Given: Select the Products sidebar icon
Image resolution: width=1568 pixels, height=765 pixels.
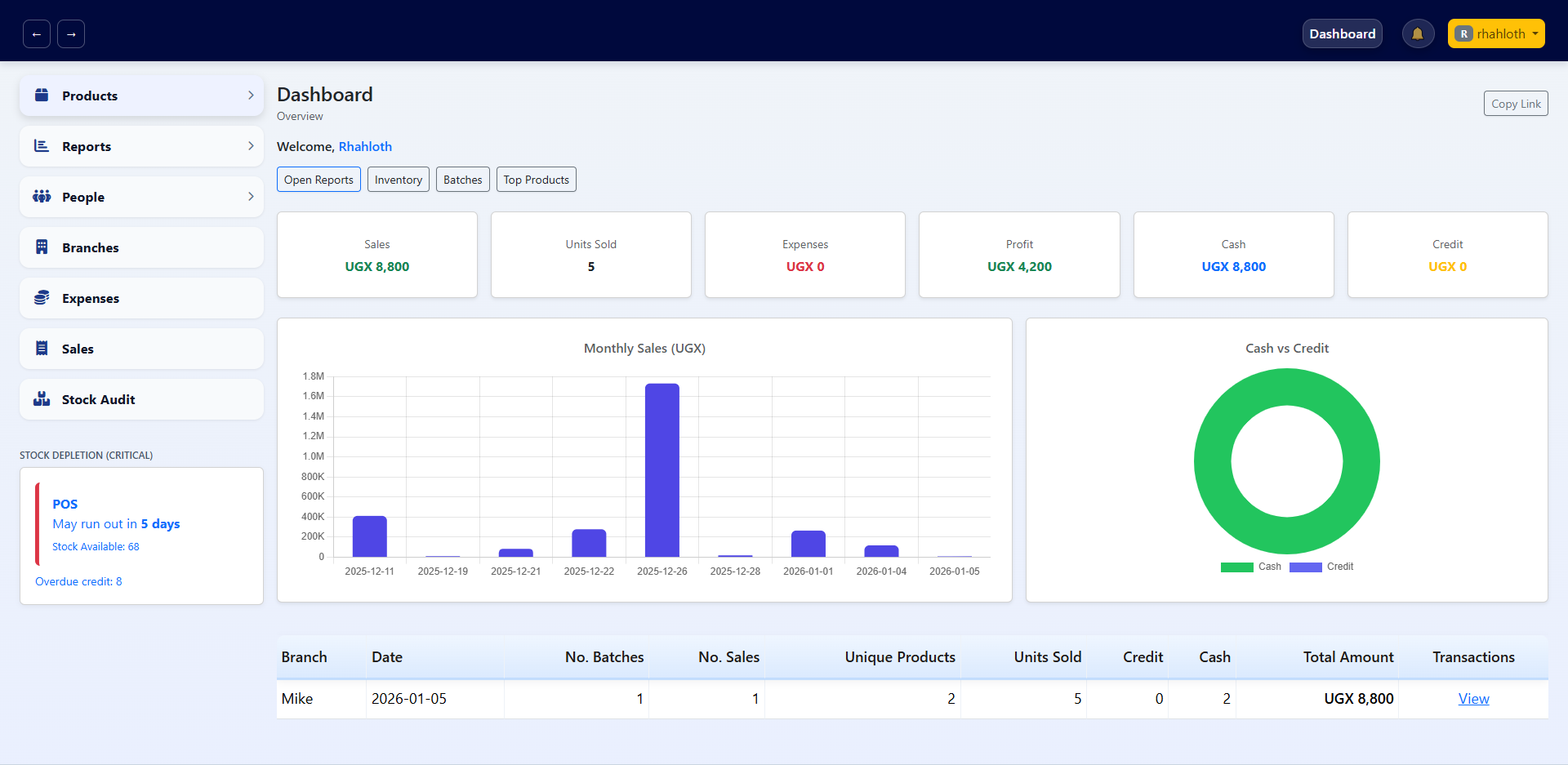Looking at the screenshot, I should [41, 96].
